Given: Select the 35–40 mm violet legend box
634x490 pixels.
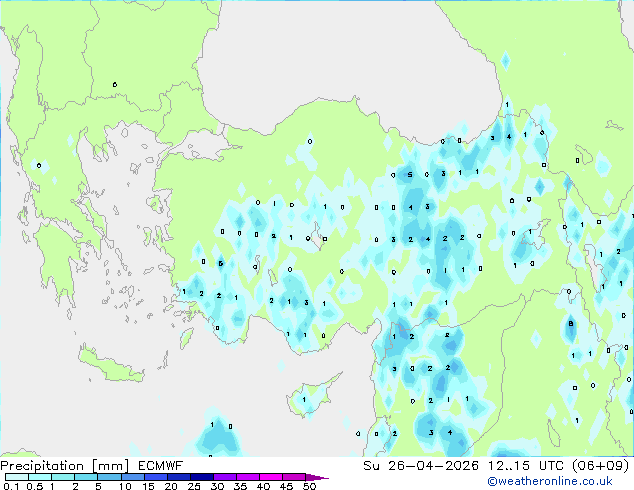Looking at the screenshot, I should point(248,477).
